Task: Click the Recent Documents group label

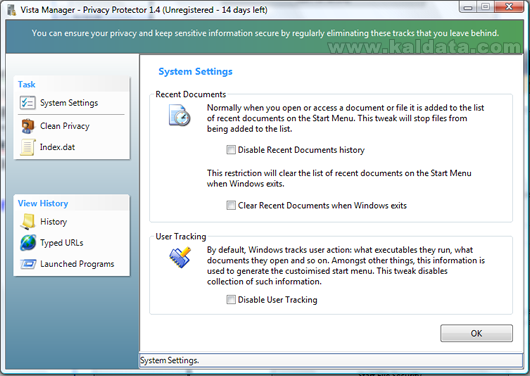Action: point(190,94)
